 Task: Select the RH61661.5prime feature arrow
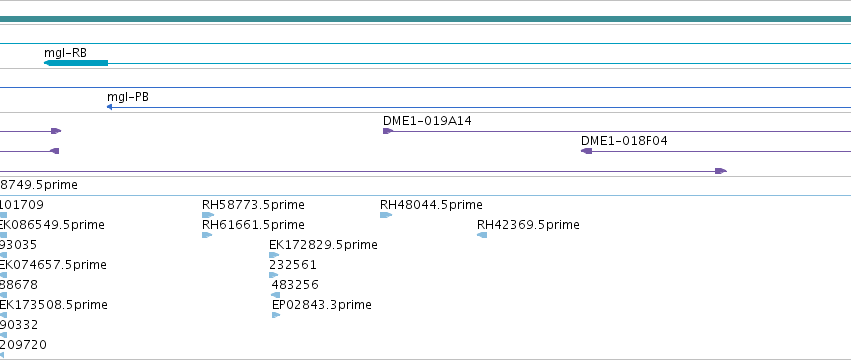tap(206, 235)
